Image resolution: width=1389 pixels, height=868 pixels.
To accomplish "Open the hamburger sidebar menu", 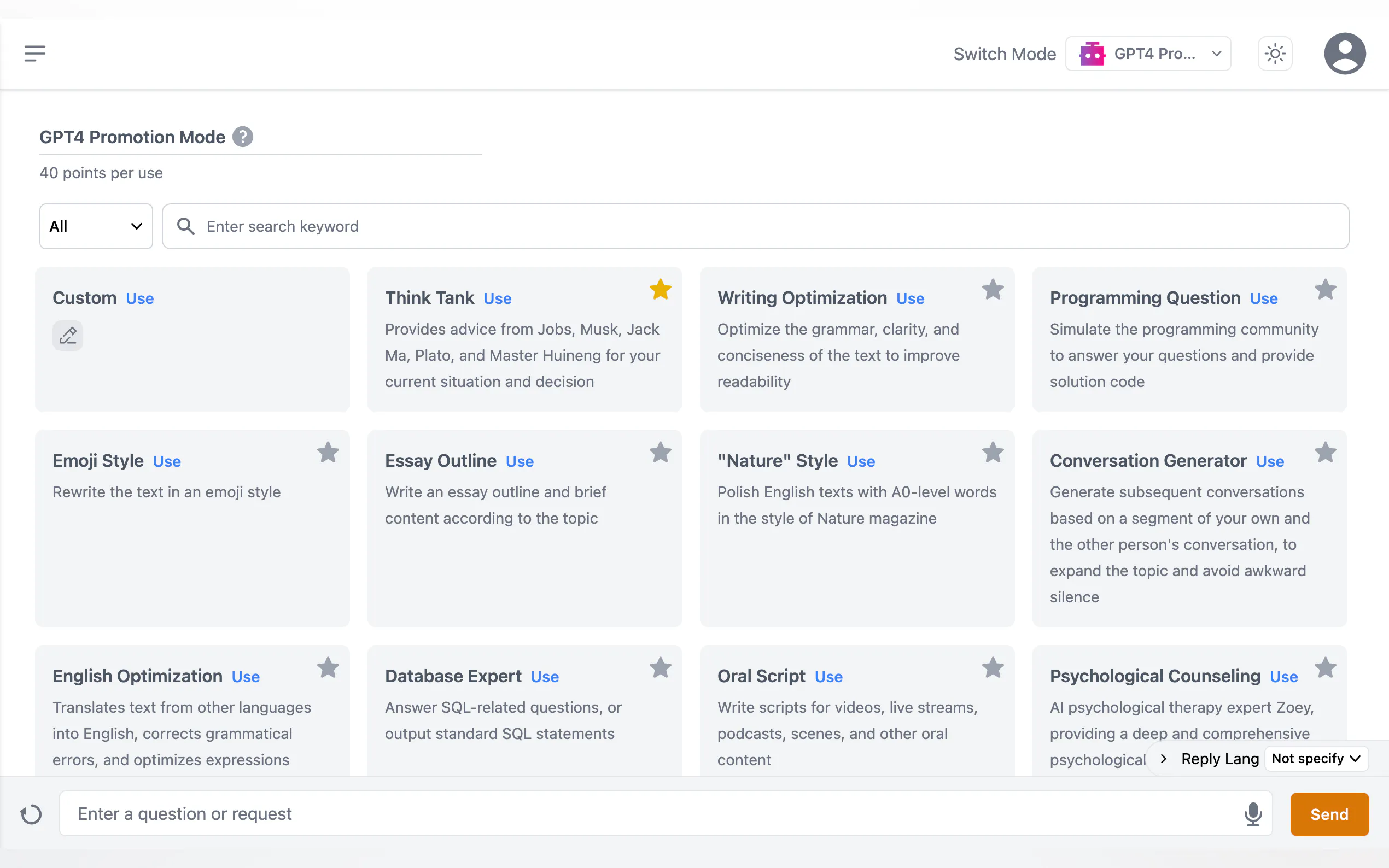I will click(x=34, y=54).
